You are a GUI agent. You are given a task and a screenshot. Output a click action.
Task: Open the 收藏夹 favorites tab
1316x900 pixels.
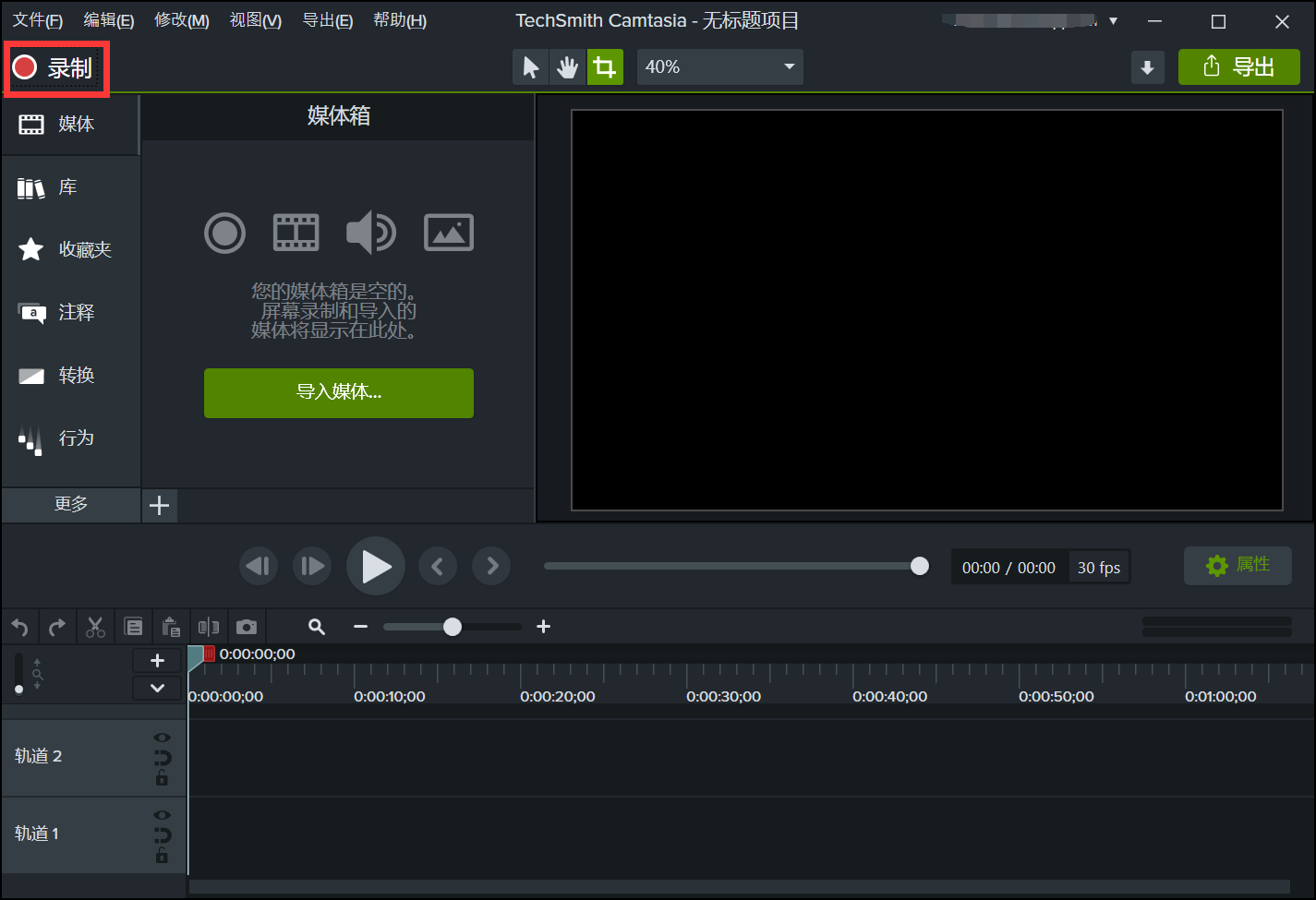(x=70, y=249)
